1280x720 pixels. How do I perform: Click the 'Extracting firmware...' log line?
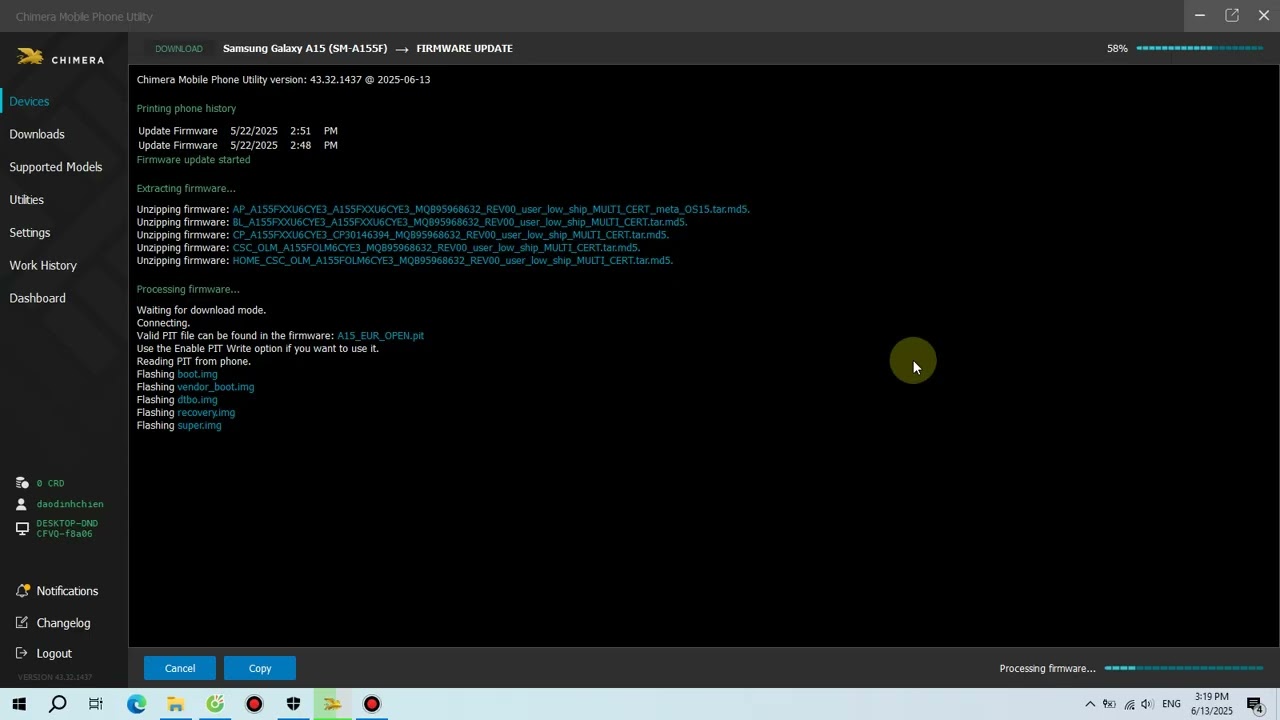point(186,188)
